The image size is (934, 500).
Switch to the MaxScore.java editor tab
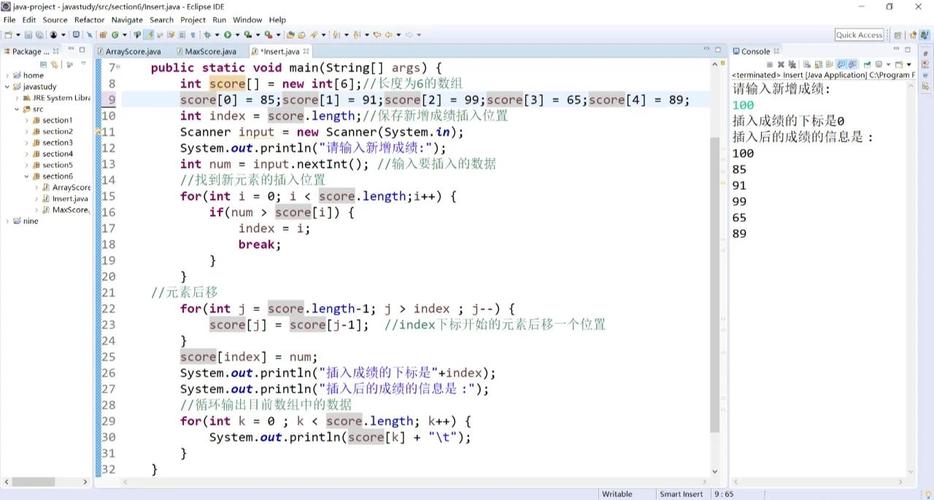(x=210, y=51)
